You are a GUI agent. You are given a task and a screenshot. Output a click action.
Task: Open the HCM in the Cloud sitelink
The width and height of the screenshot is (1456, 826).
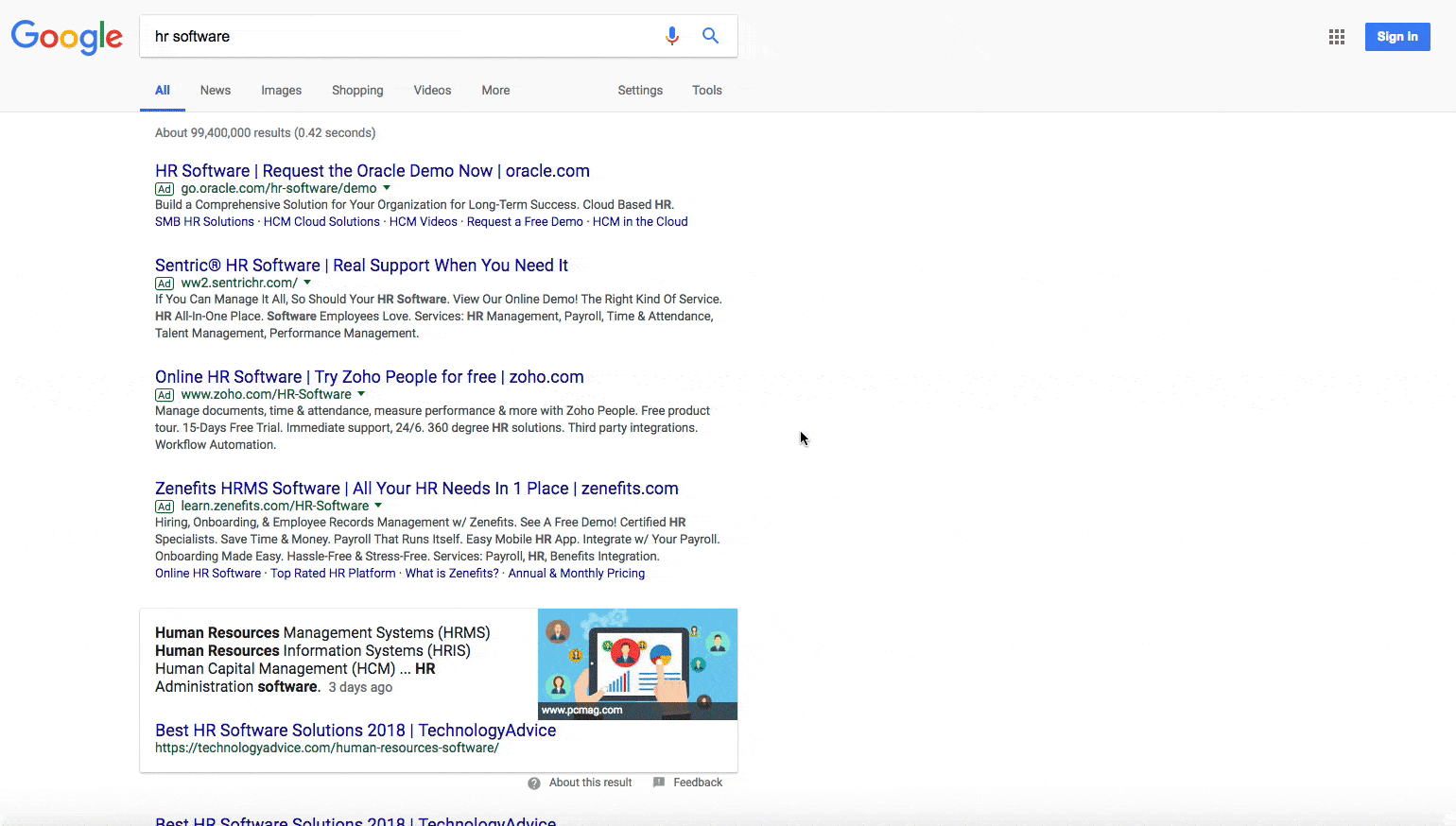[640, 222]
